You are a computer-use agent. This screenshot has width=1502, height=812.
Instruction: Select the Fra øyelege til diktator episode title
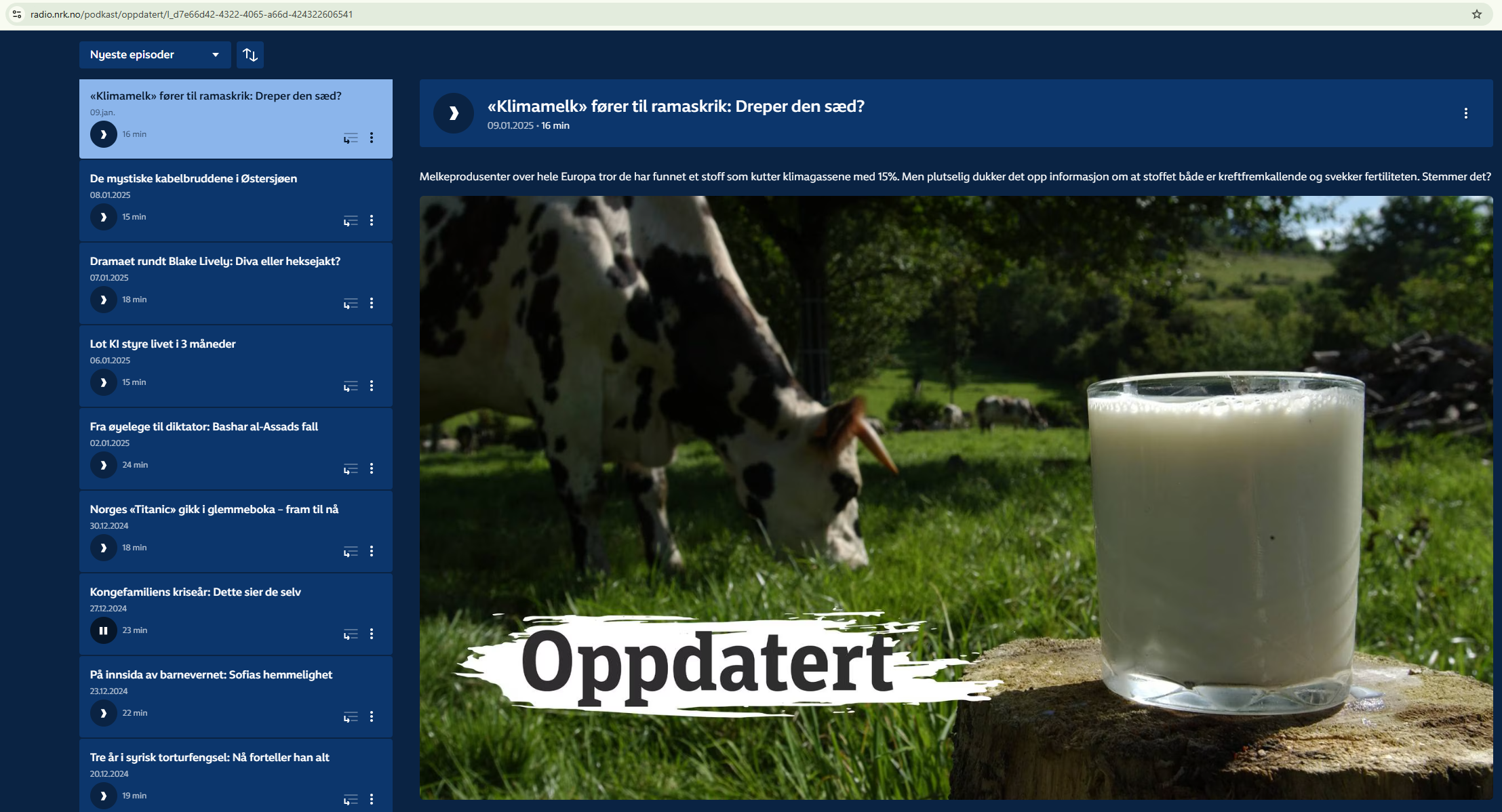[x=203, y=426]
